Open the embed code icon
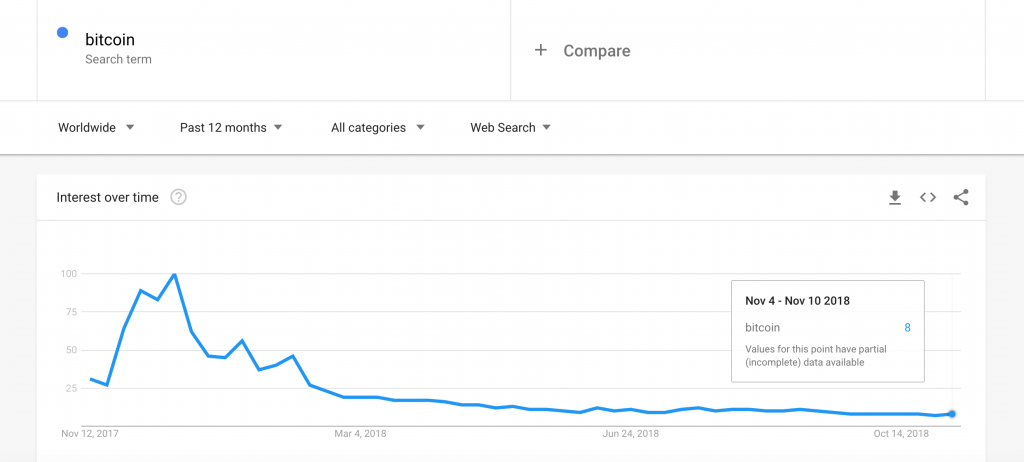The image size is (1024, 462). (928, 197)
